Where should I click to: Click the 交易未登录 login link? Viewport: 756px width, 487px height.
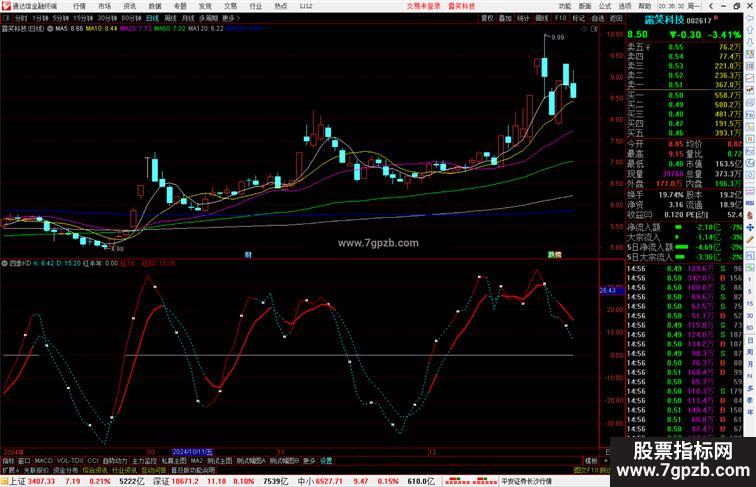[423, 6]
